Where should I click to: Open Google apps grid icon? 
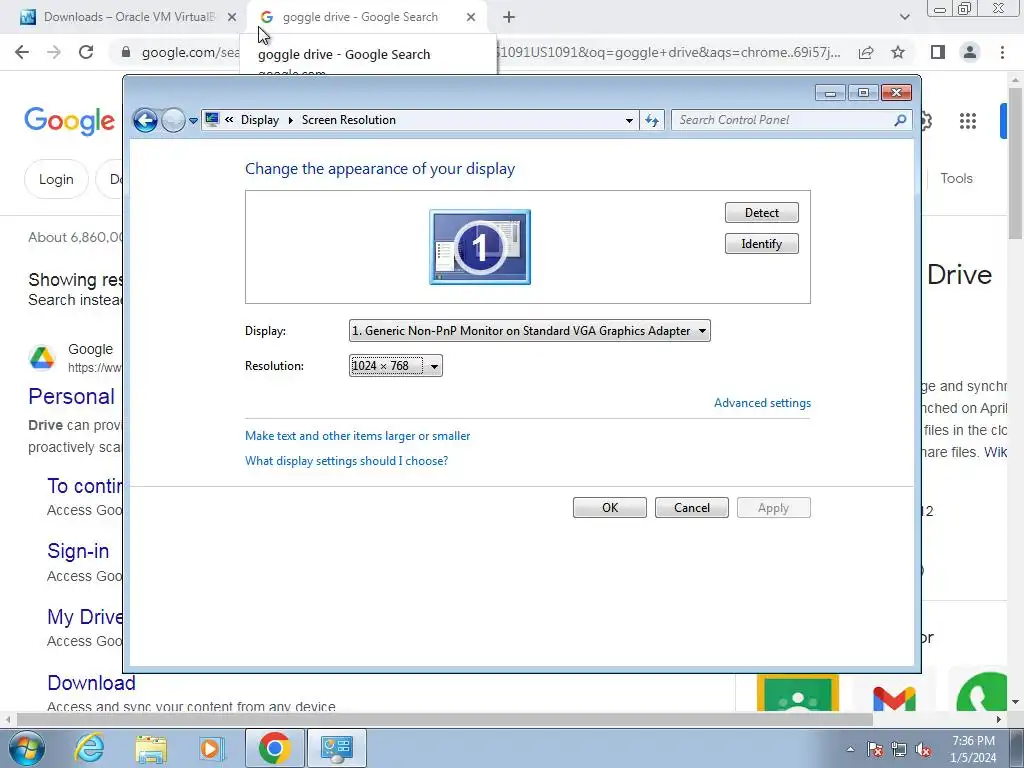click(x=968, y=121)
